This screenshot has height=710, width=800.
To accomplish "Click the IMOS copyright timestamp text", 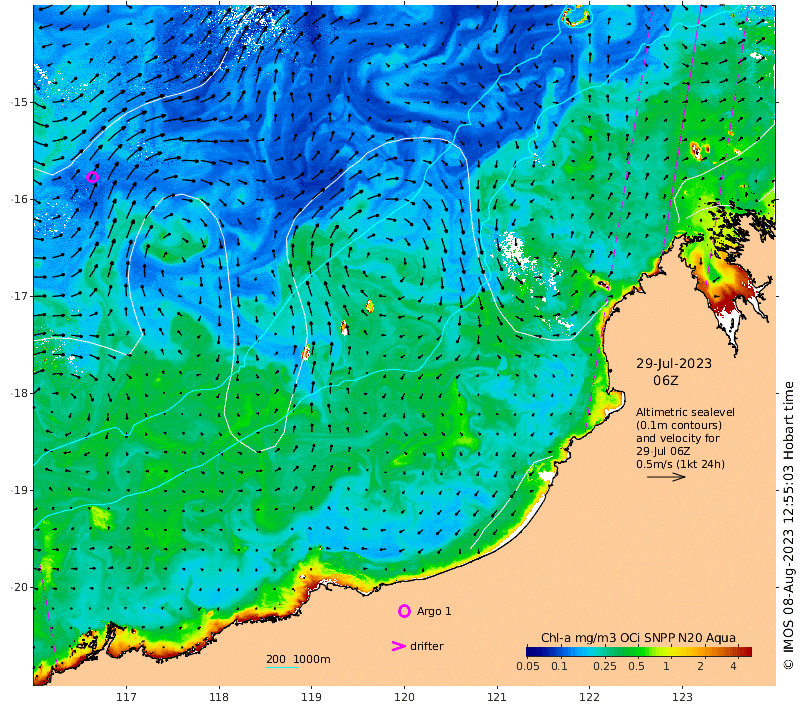I will click(x=789, y=525).
